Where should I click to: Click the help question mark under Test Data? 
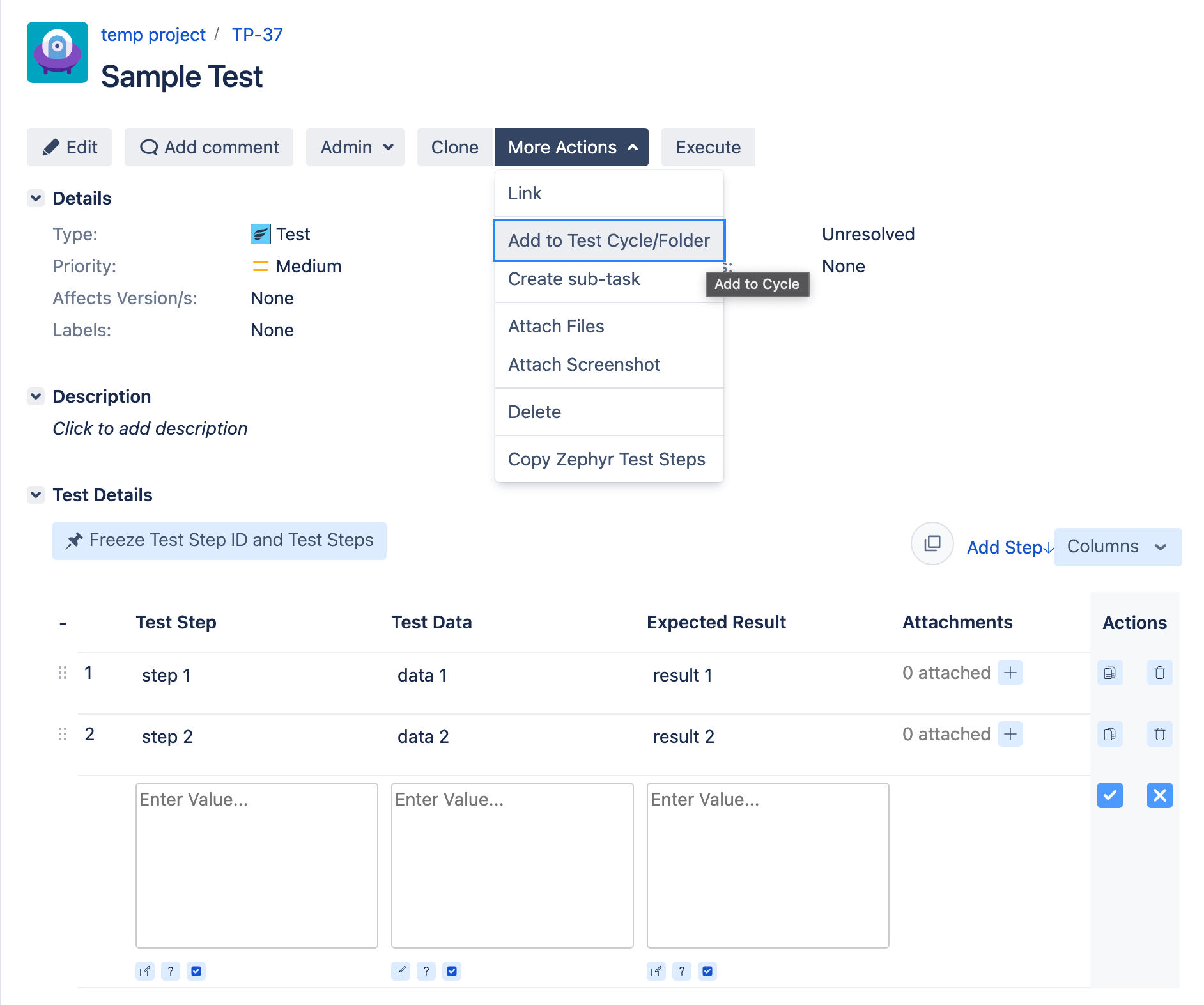426,970
